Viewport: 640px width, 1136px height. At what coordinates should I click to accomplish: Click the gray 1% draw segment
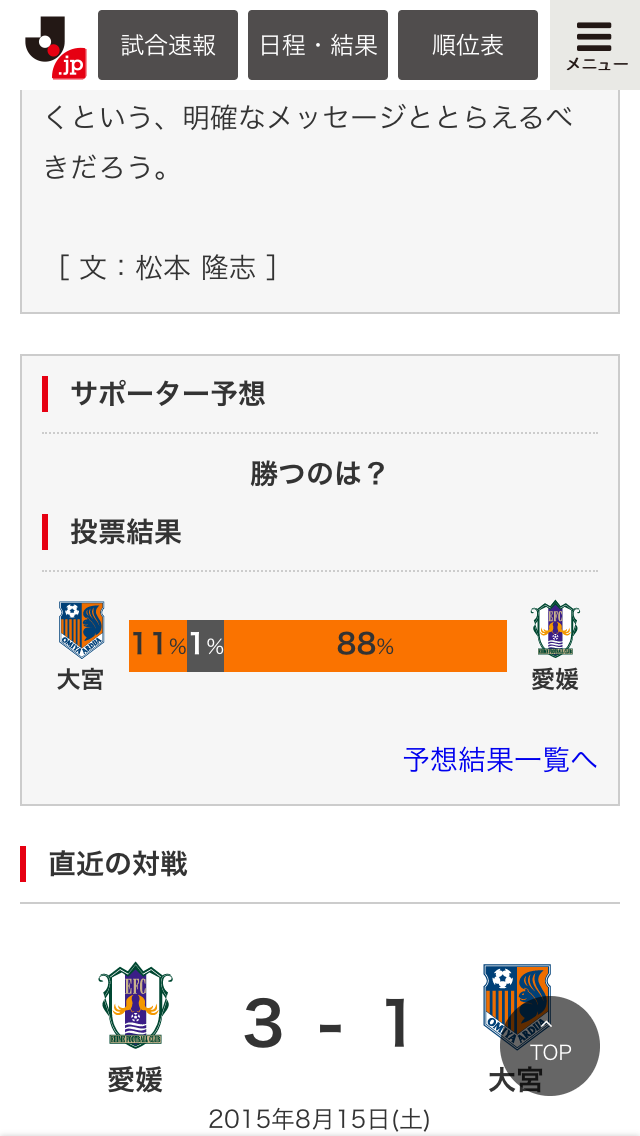point(206,646)
